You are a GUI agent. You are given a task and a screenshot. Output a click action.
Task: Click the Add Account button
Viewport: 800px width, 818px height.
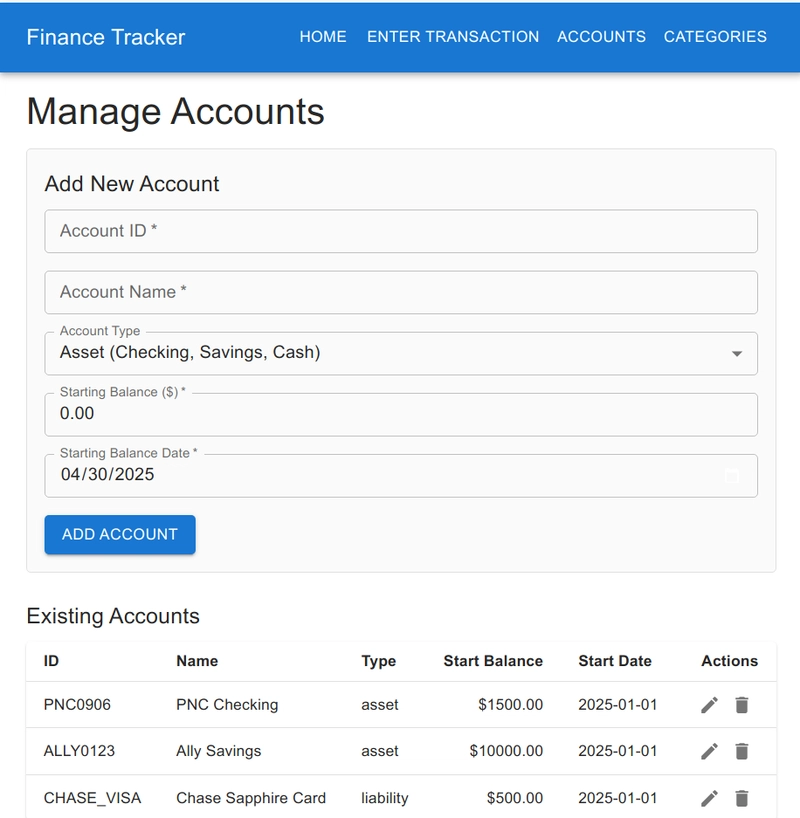[120, 535]
